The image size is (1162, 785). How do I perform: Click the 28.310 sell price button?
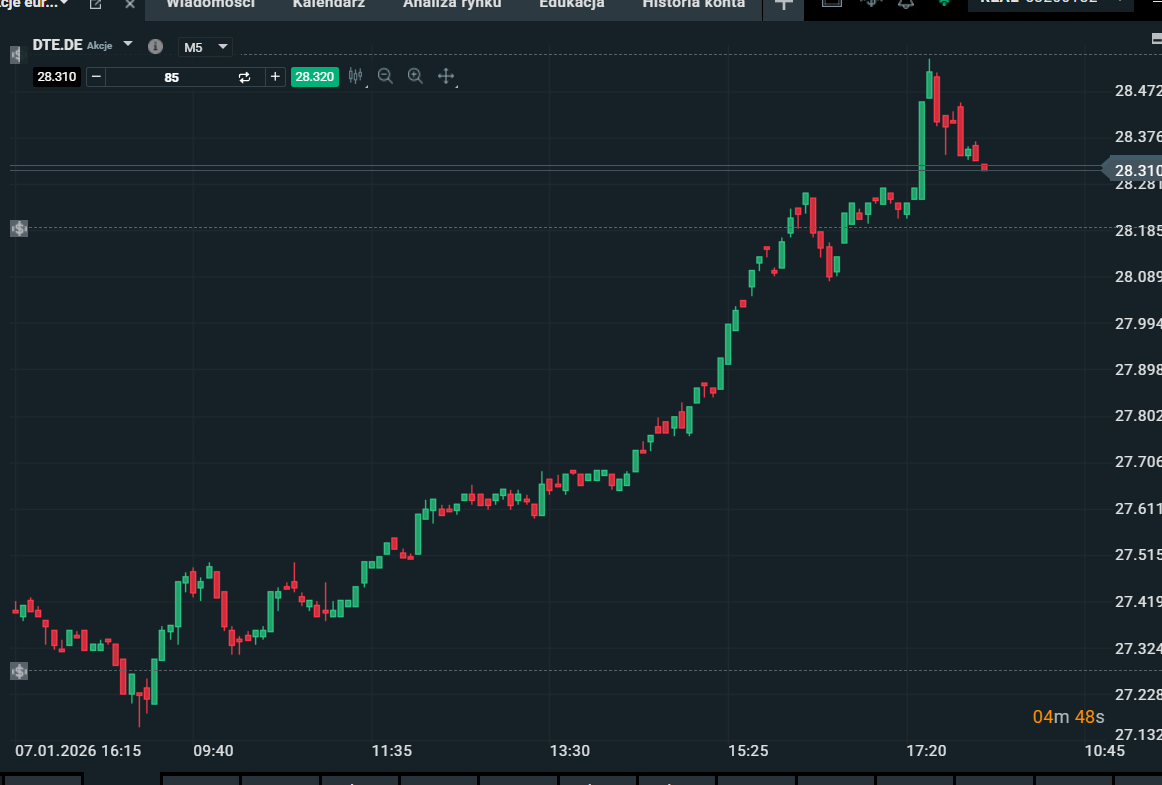[x=57, y=77]
